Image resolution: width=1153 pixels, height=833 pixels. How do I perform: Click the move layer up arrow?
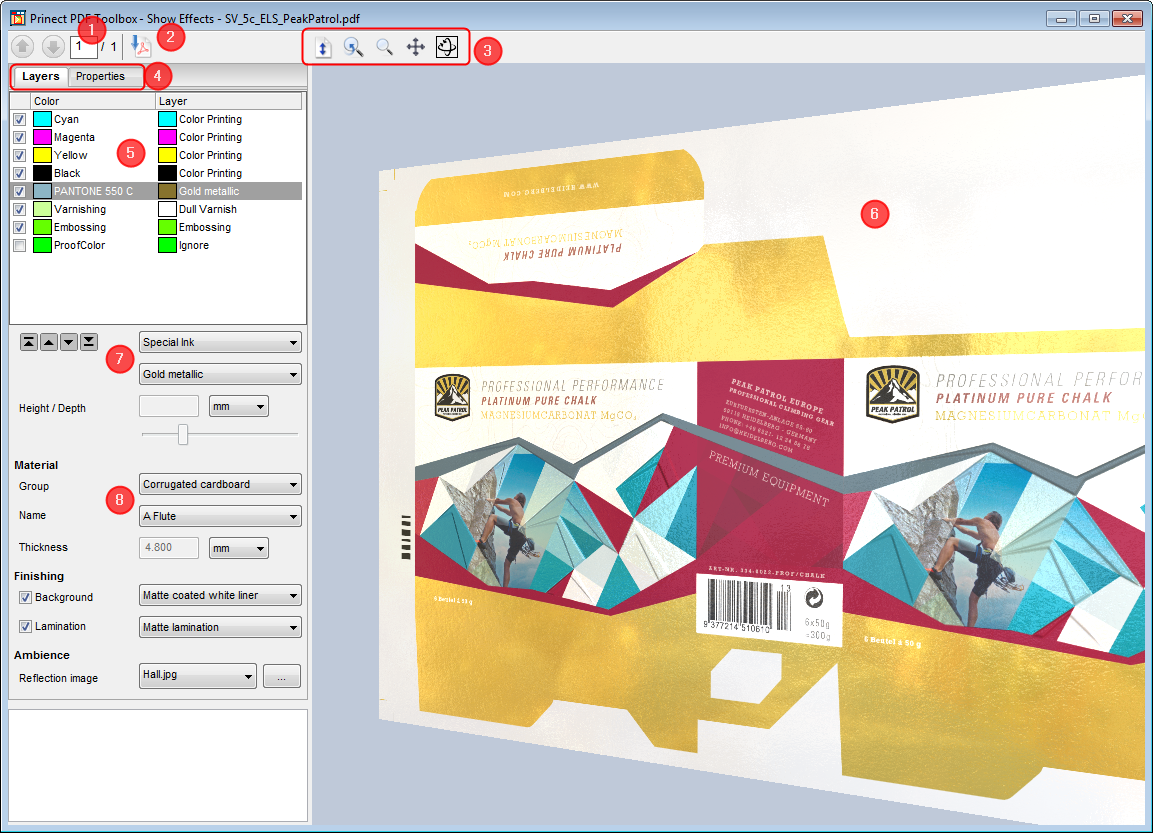click(49, 342)
